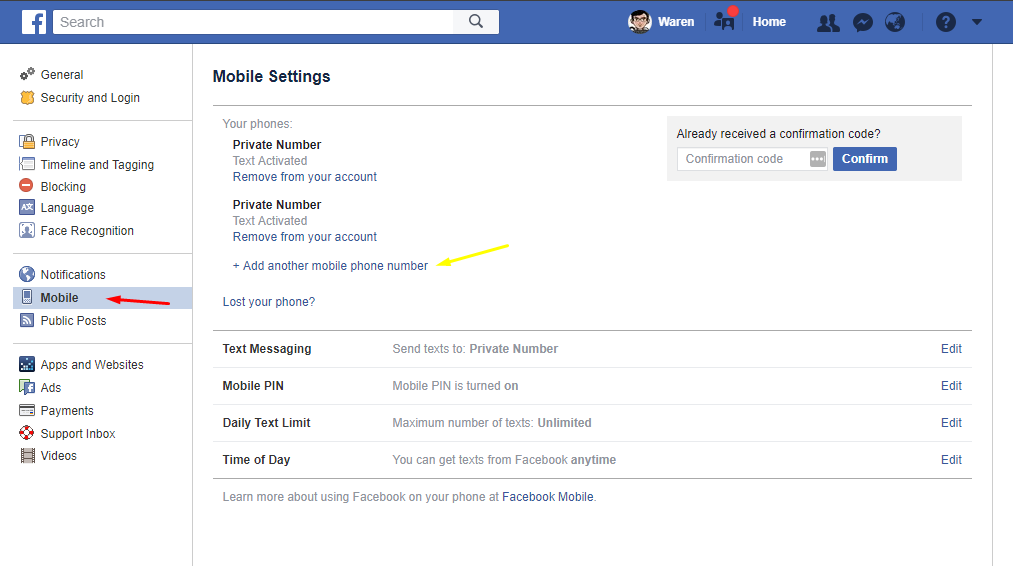This screenshot has height=566, width=1013.
Task: Click the Daily Text Limit row label
Action: coord(266,423)
